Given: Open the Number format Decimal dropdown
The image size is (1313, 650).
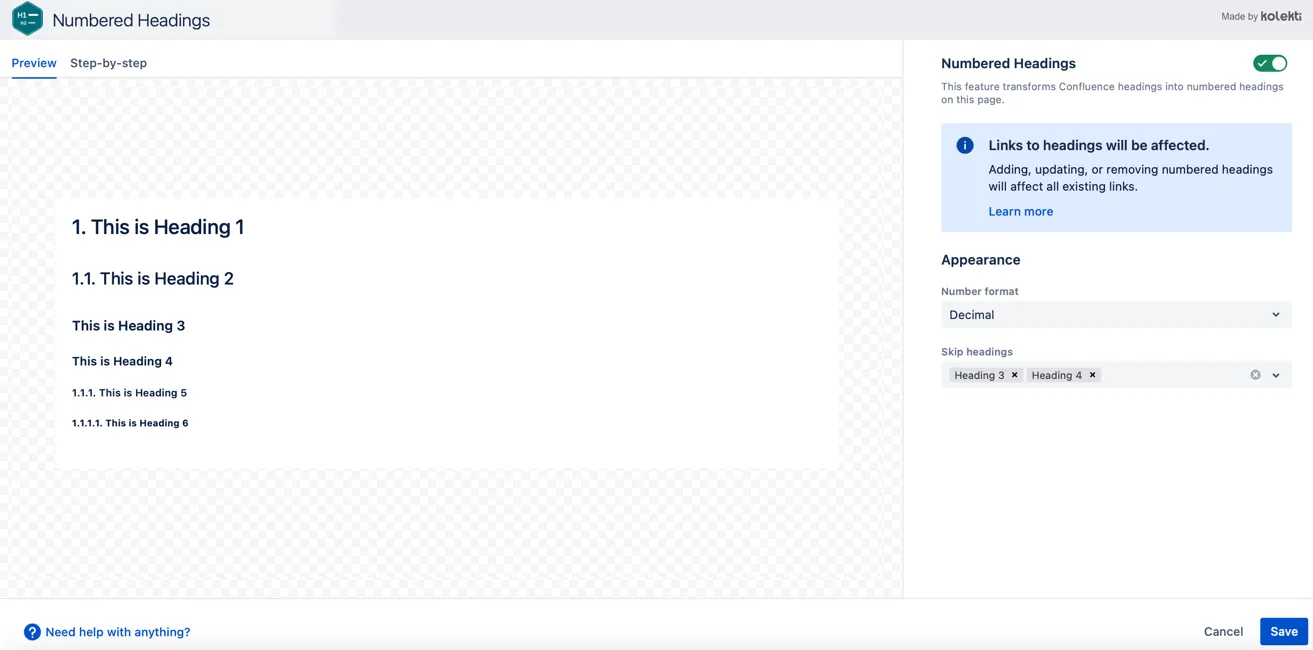Looking at the screenshot, I should [1116, 315].
